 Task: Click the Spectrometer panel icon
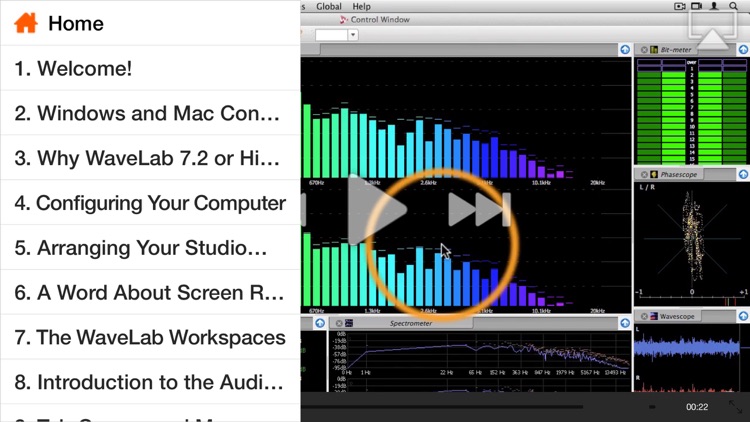tap(349, 323)
